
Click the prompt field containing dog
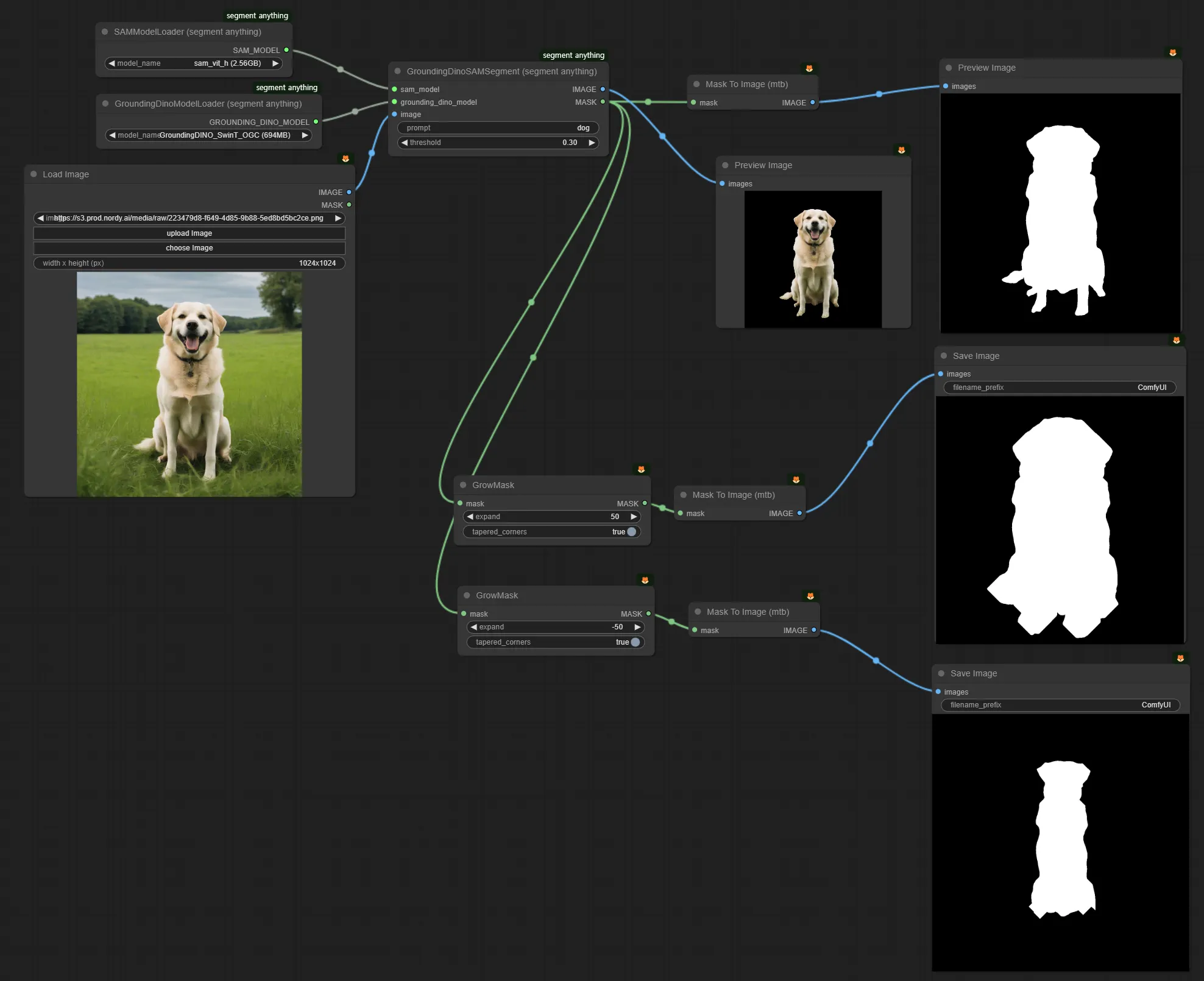click(x=498, y=128)
